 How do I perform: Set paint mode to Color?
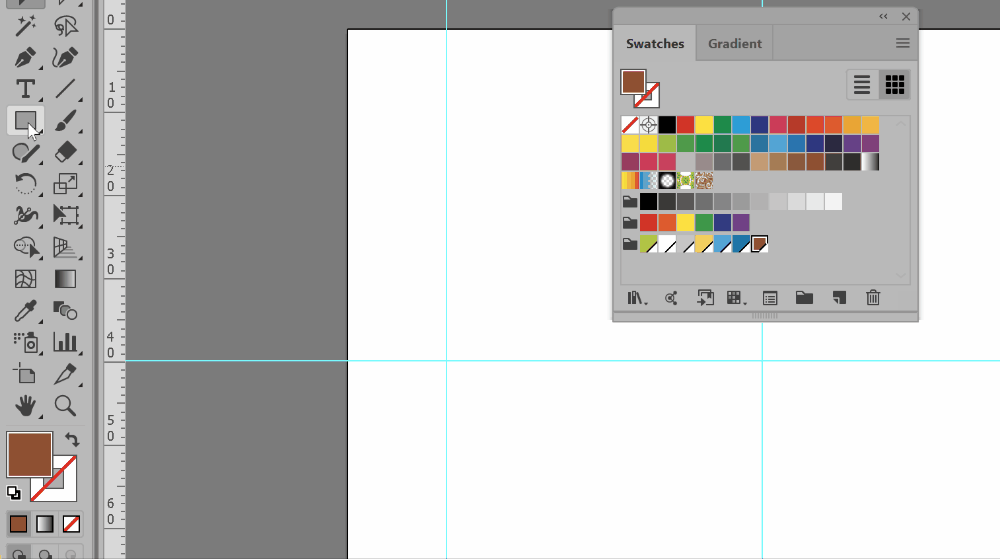(x=18, y=524)
